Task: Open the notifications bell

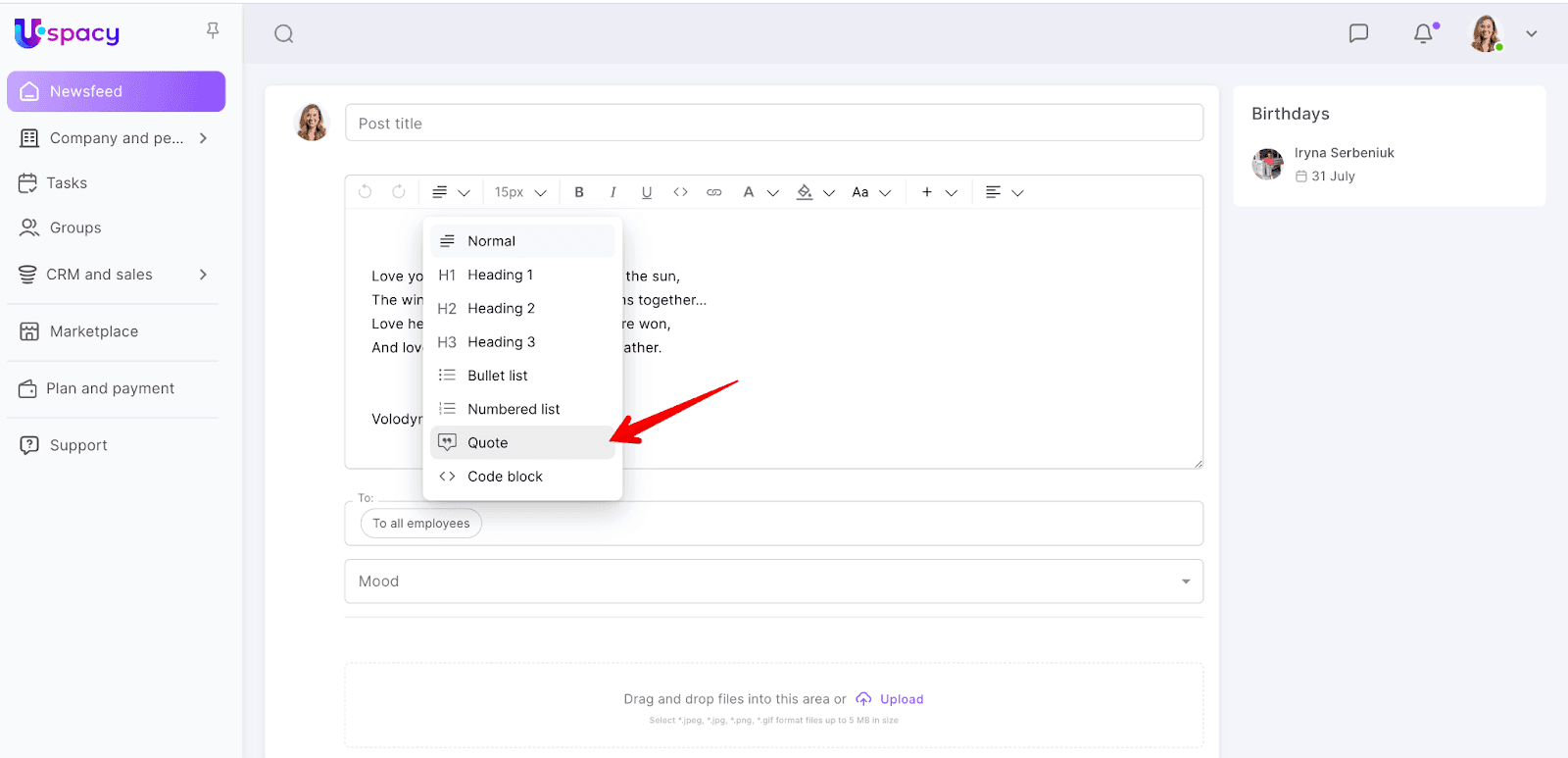Action: [x=1423, y=33]
